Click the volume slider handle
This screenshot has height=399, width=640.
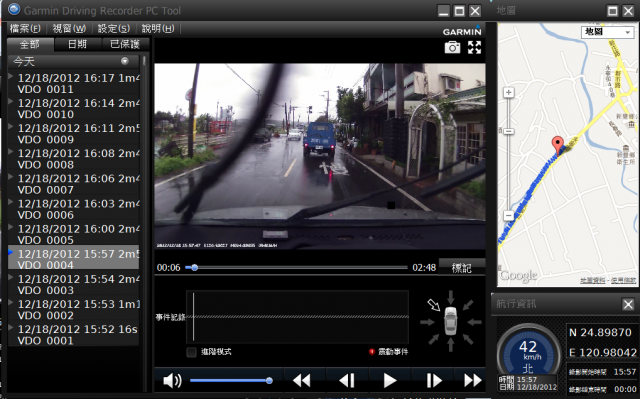269,381
